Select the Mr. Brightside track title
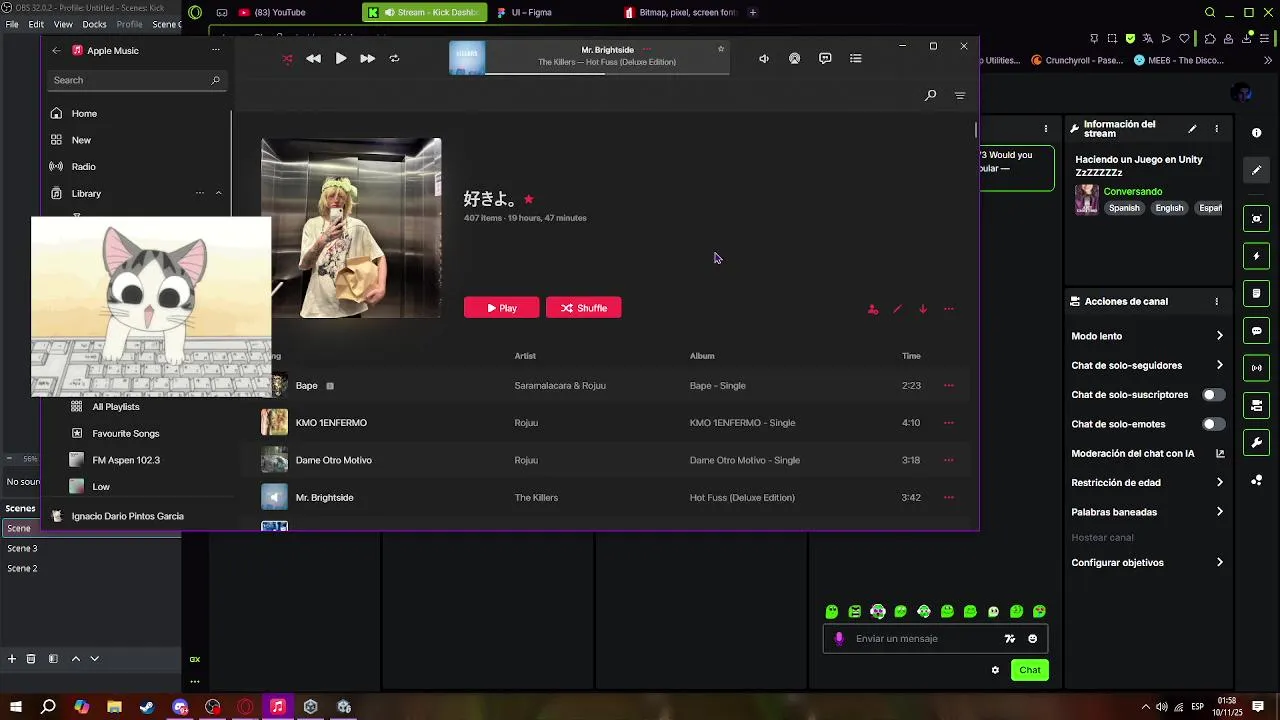 [x=324, y=498]
